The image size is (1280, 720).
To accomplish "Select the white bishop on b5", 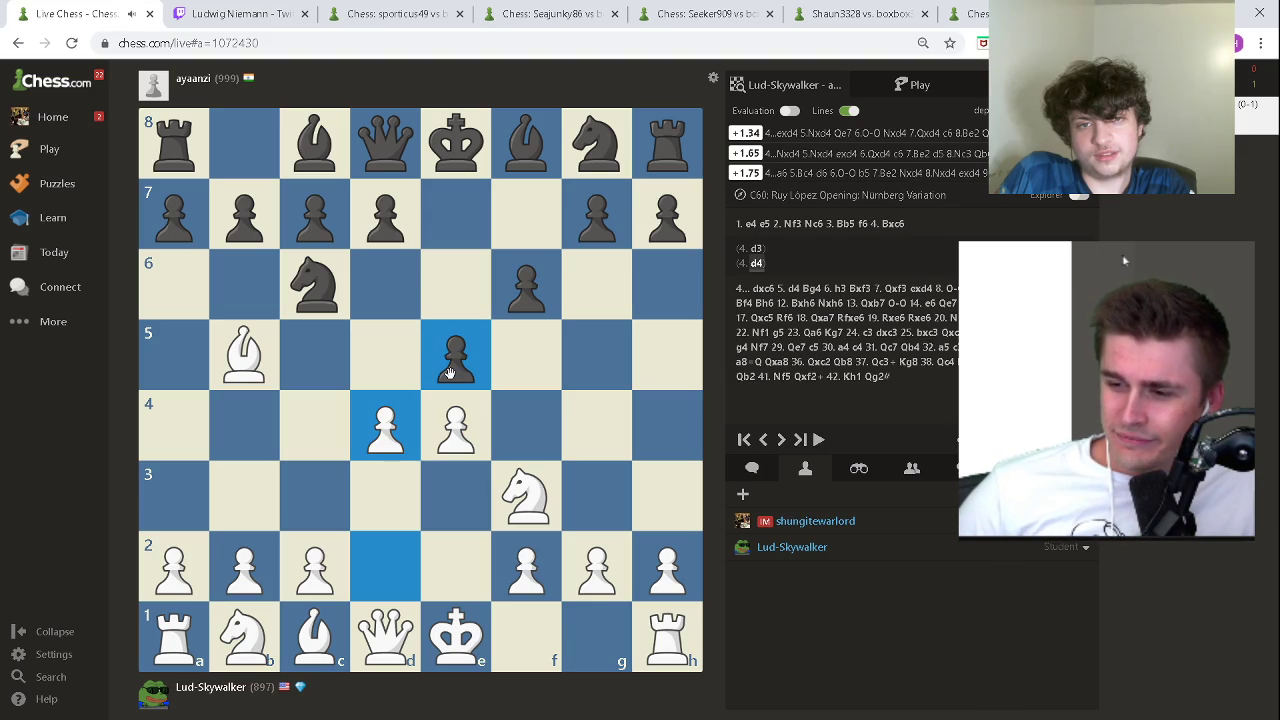I will click(244, 355).
